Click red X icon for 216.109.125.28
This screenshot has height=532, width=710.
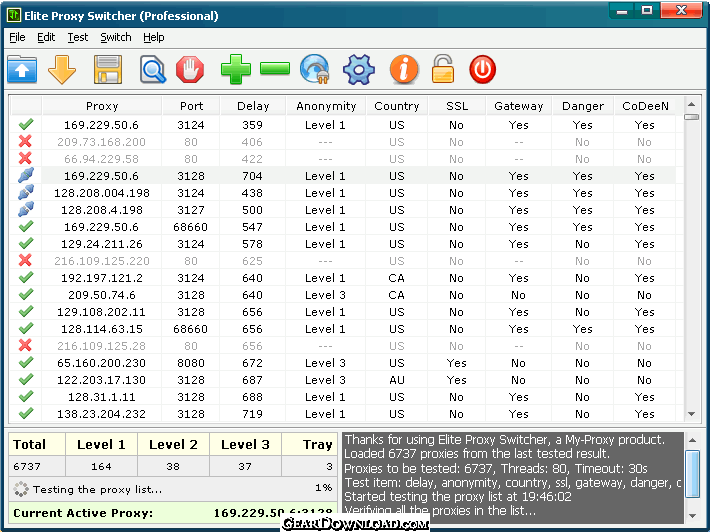[25, 345]
